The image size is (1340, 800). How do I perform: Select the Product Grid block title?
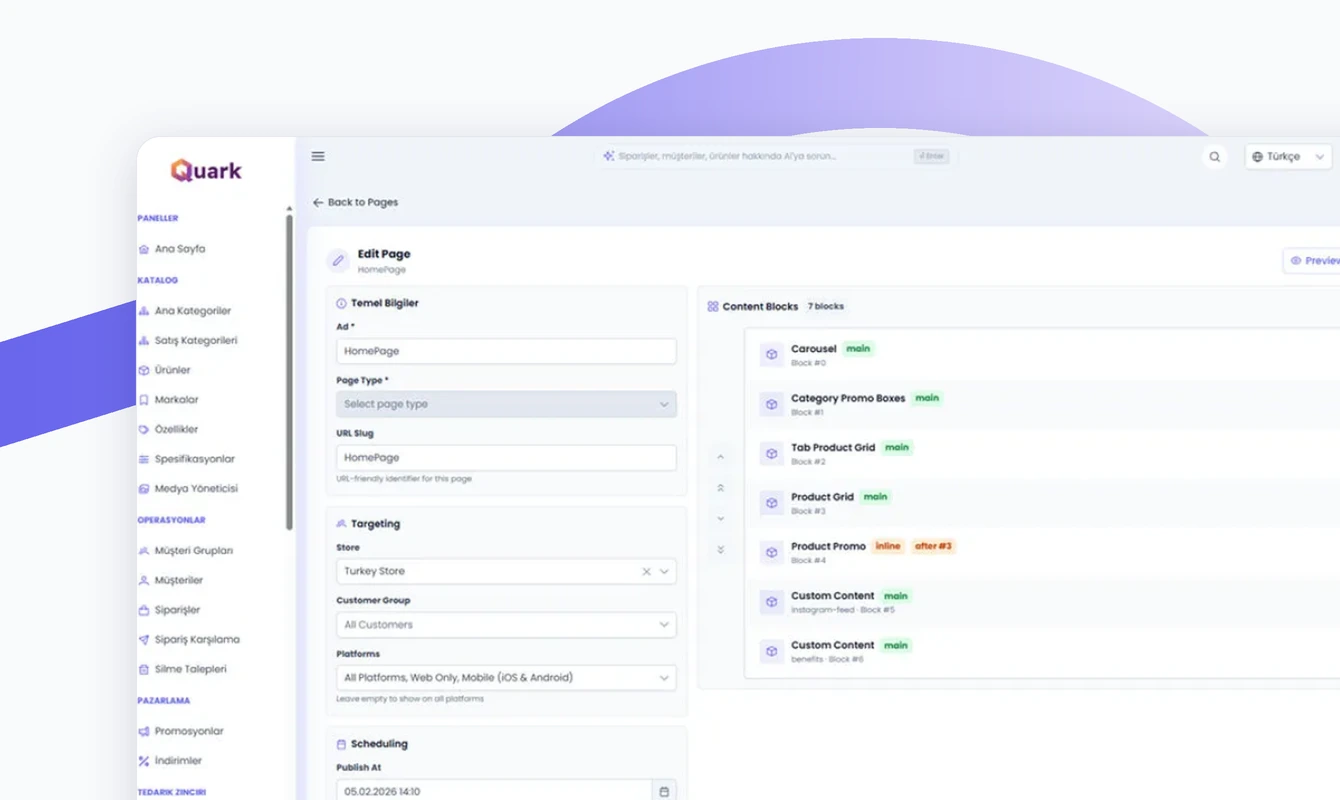coord(822,497)
